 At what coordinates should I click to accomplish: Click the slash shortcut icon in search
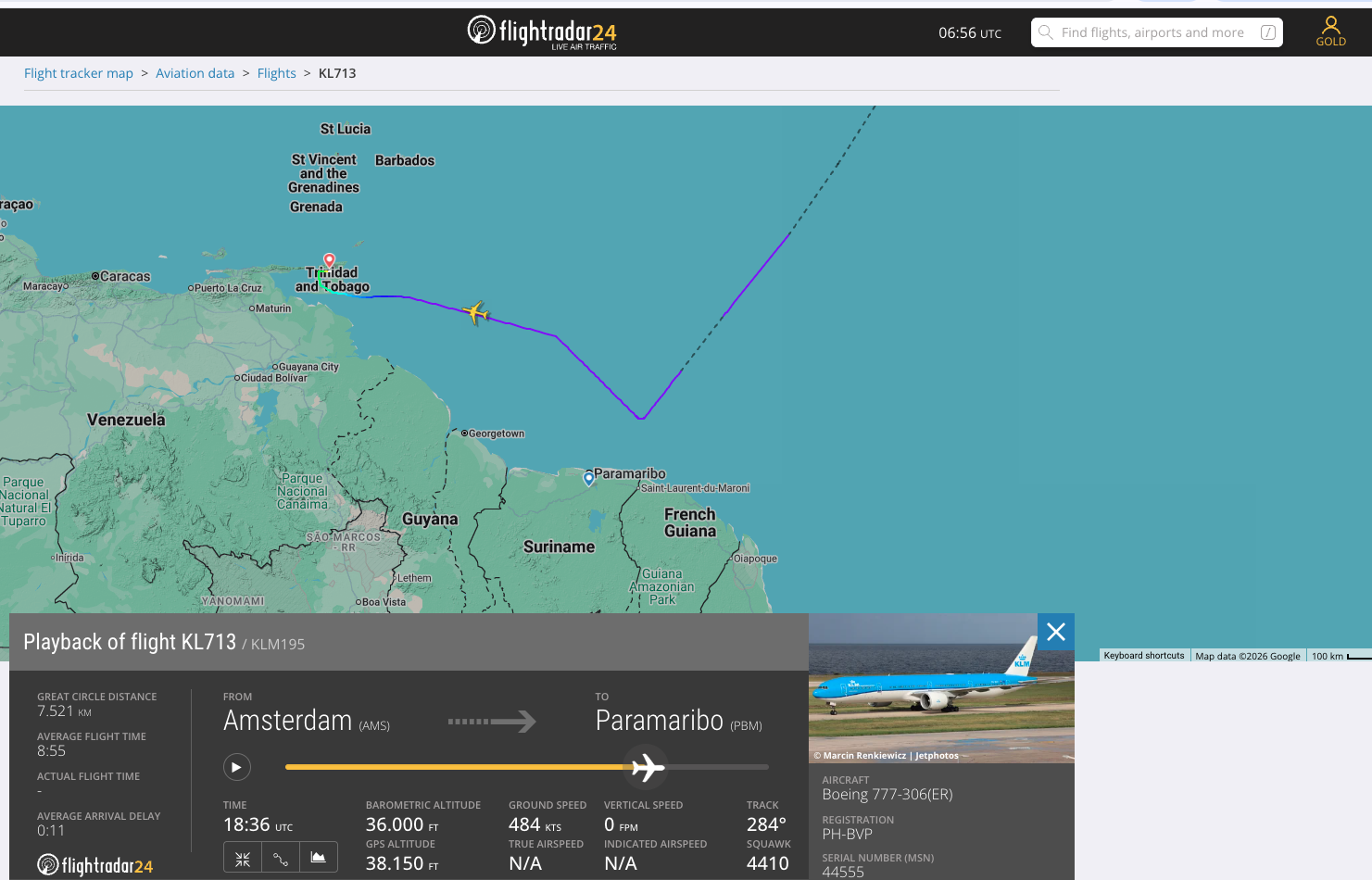point(1268,32)
